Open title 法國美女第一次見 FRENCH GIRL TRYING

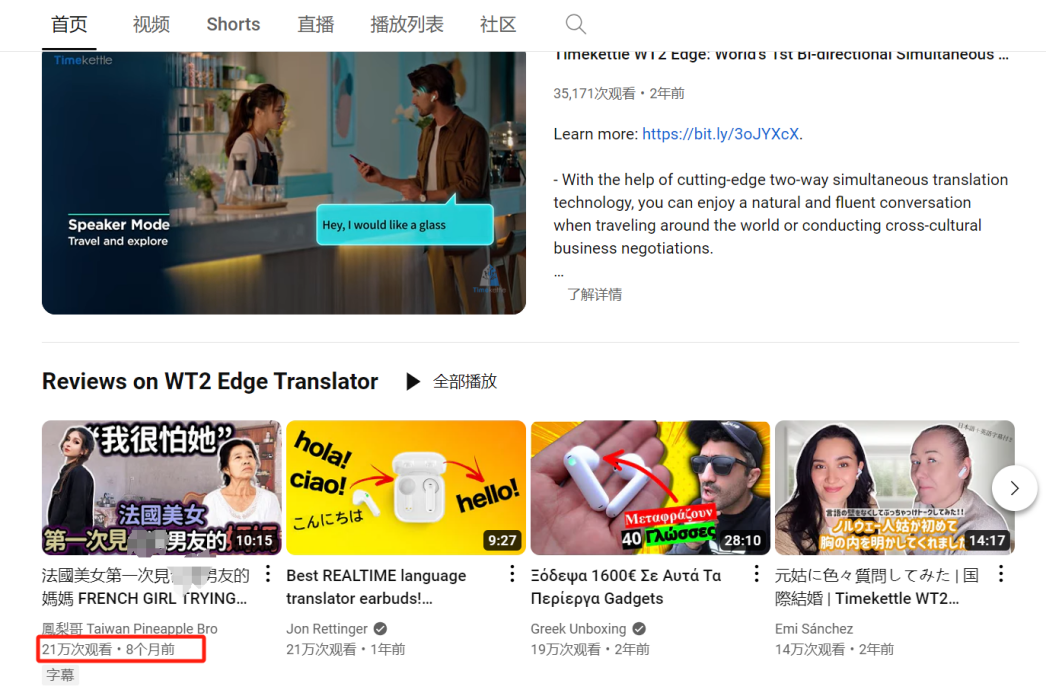click(x=145, y=587)
